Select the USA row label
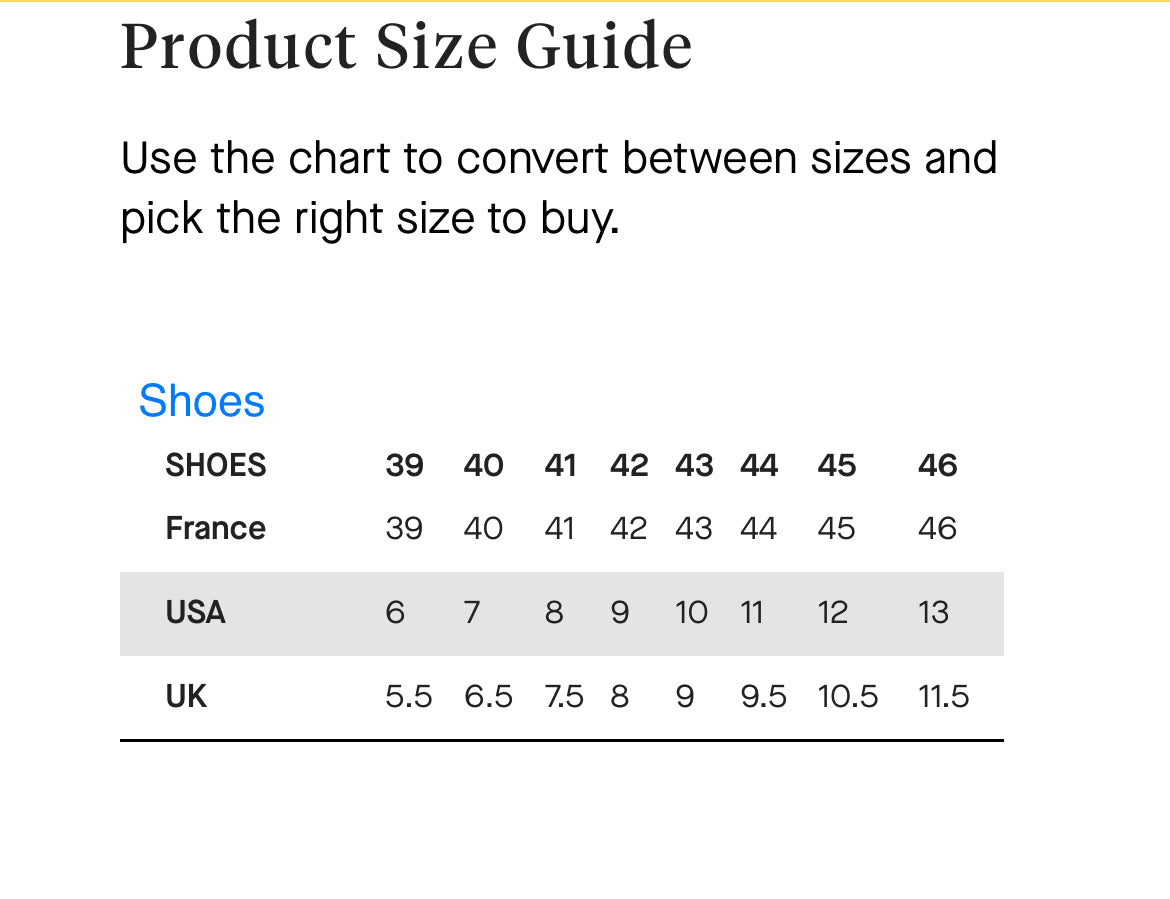 195,612
